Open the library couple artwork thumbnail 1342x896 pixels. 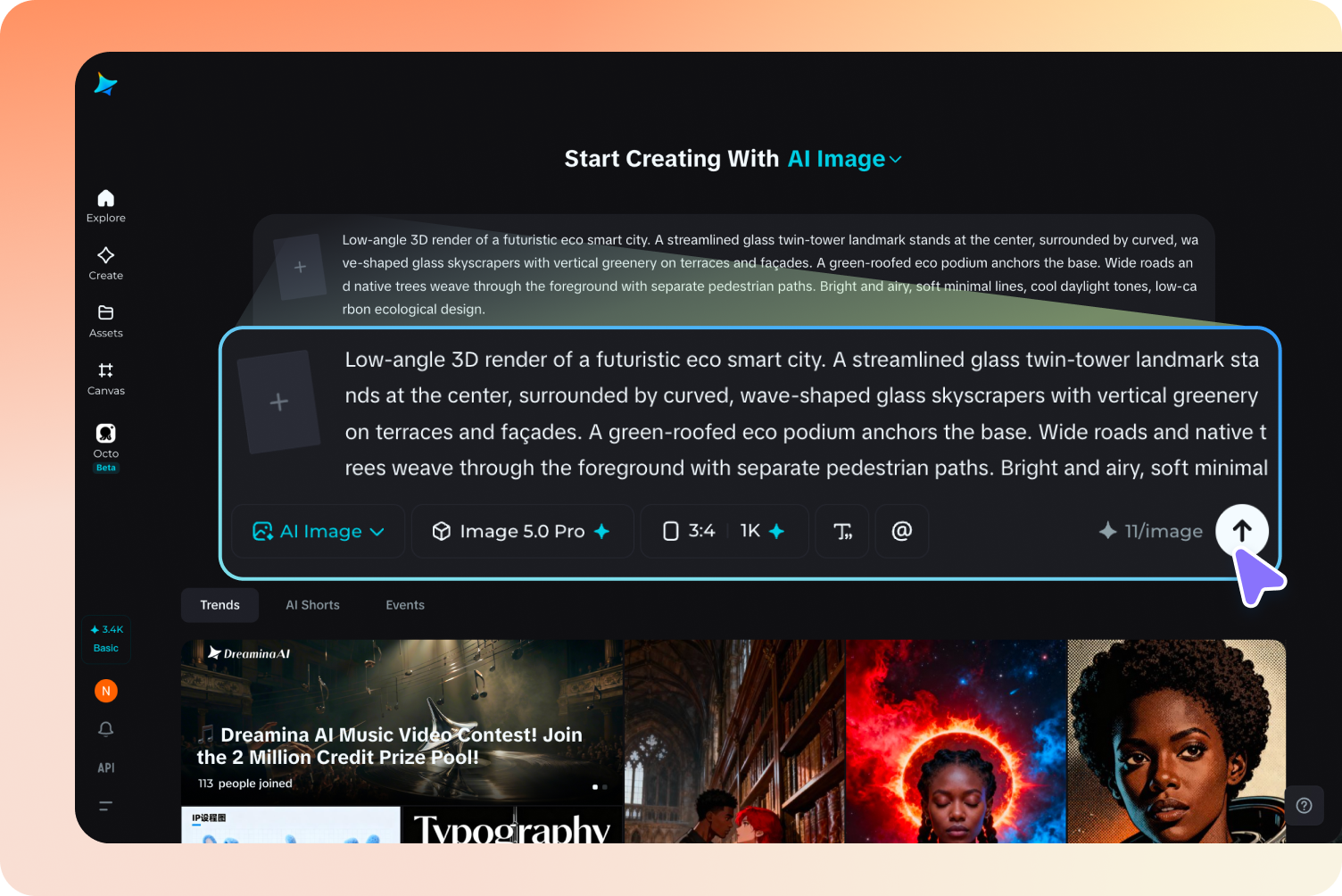click(734, 742)
